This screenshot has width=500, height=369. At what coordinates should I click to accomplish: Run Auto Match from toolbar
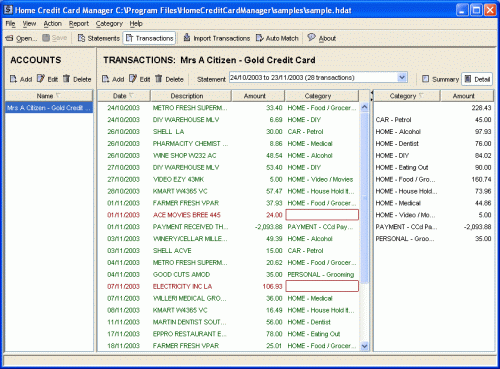[277, 38]
